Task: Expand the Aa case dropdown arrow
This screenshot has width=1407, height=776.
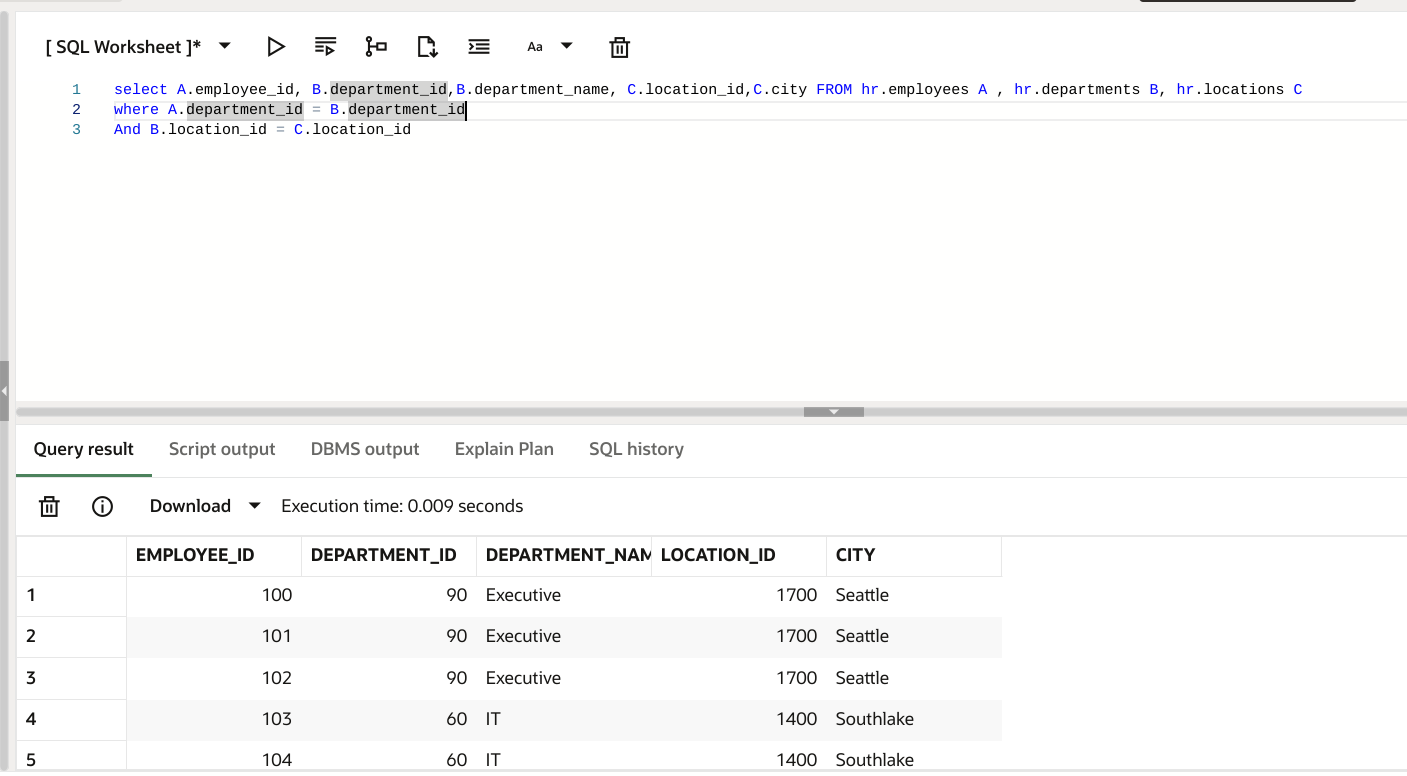Action: tap(567, 45)
